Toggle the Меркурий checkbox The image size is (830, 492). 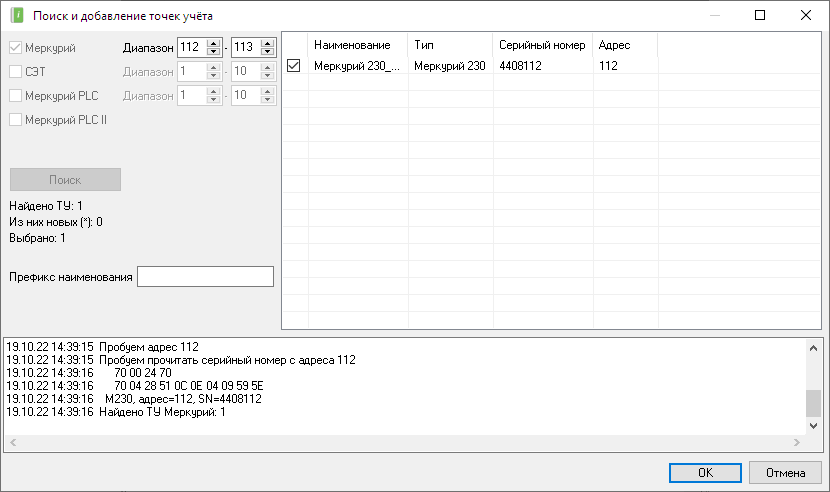[15, 48]
